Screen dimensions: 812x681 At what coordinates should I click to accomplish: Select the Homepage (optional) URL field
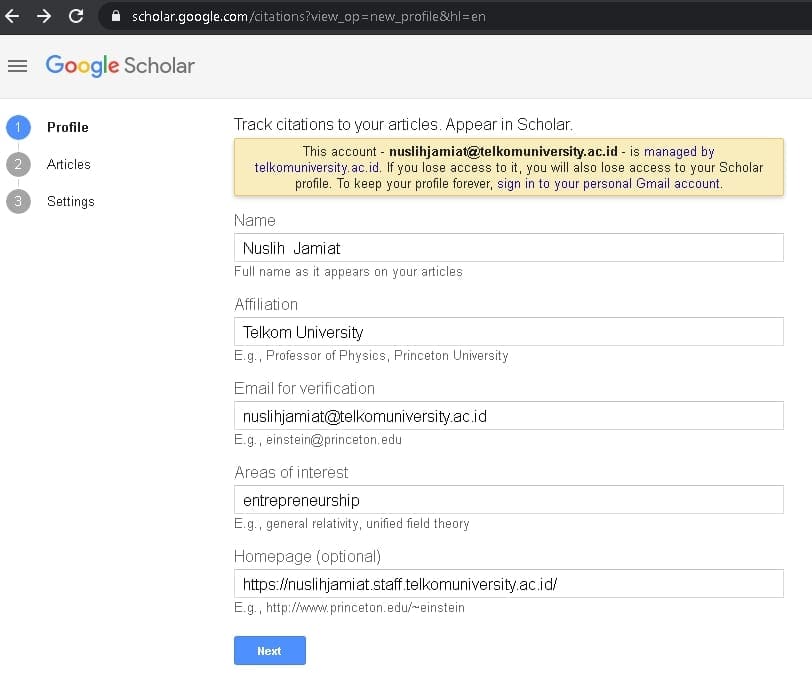[x=509, y=584]
